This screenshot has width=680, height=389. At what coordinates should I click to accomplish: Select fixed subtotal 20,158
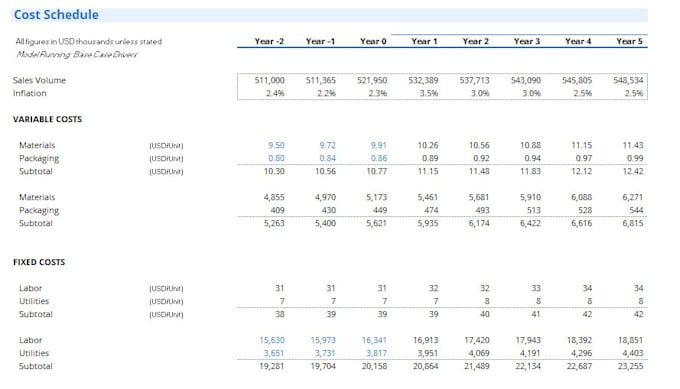[x=374, y=366]
